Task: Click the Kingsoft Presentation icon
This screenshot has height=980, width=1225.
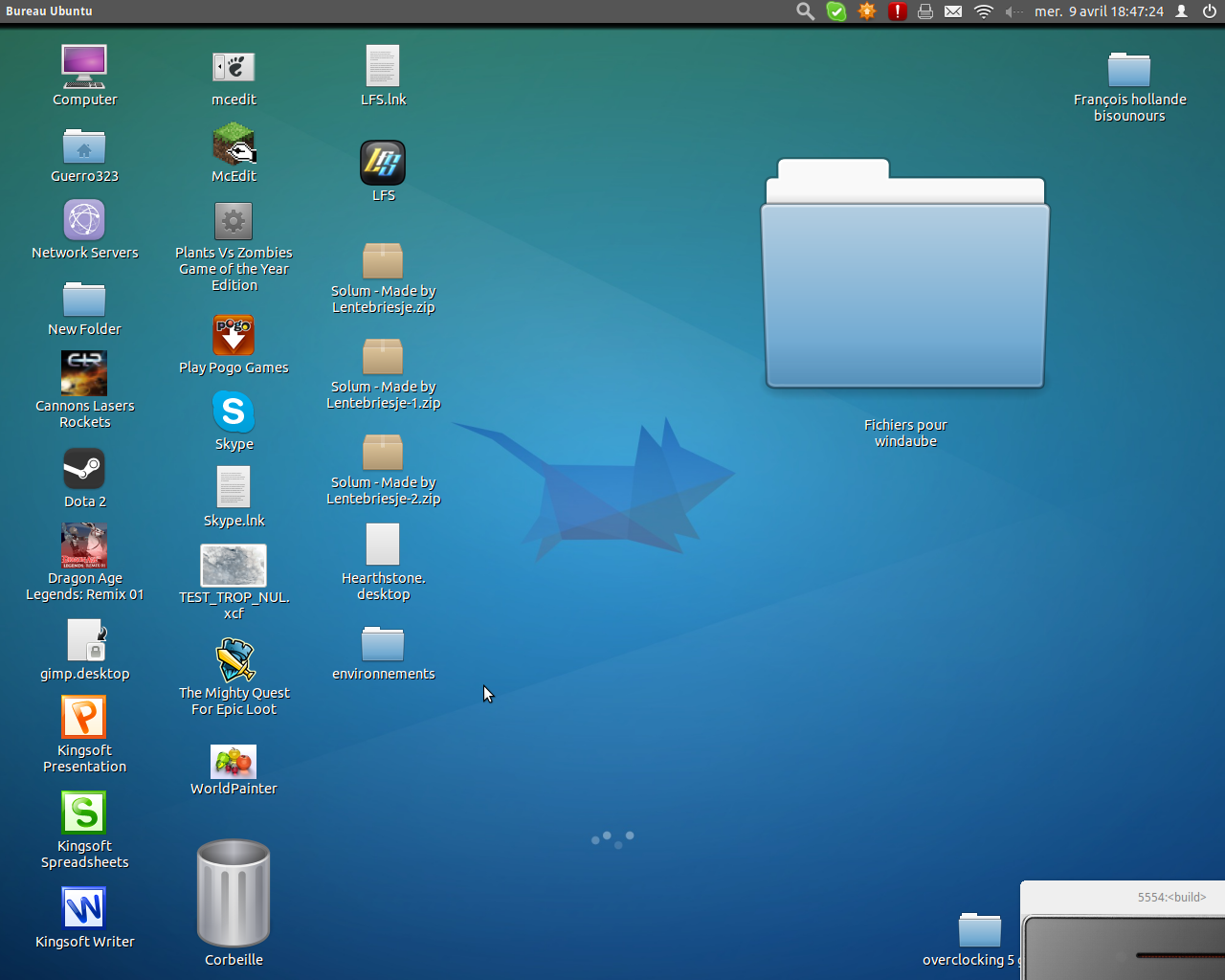Action: [x=84, y=717]
